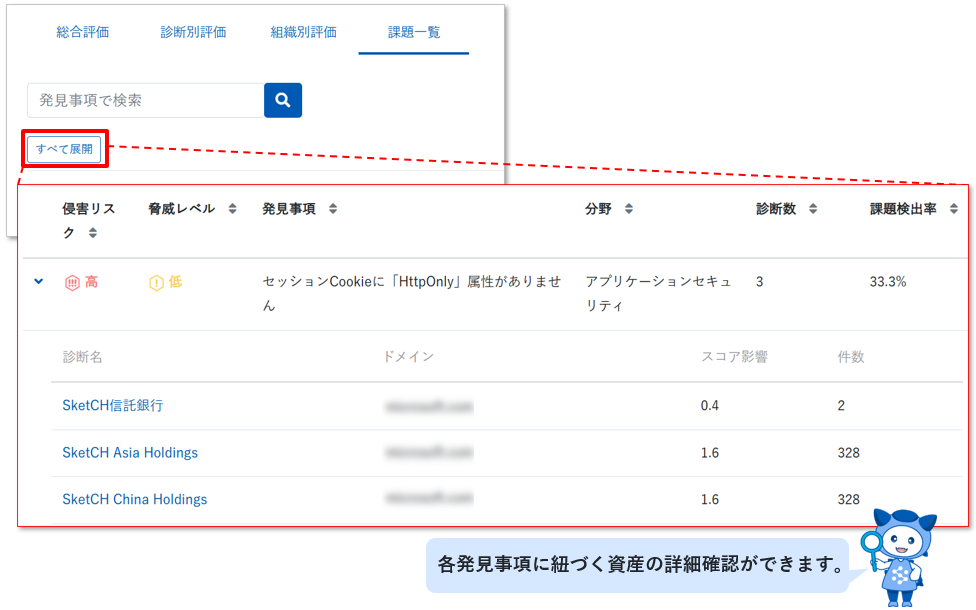Switch to the 組織別評価 tab
Viewport: 976px width, 610px height.
coord(303,32)
